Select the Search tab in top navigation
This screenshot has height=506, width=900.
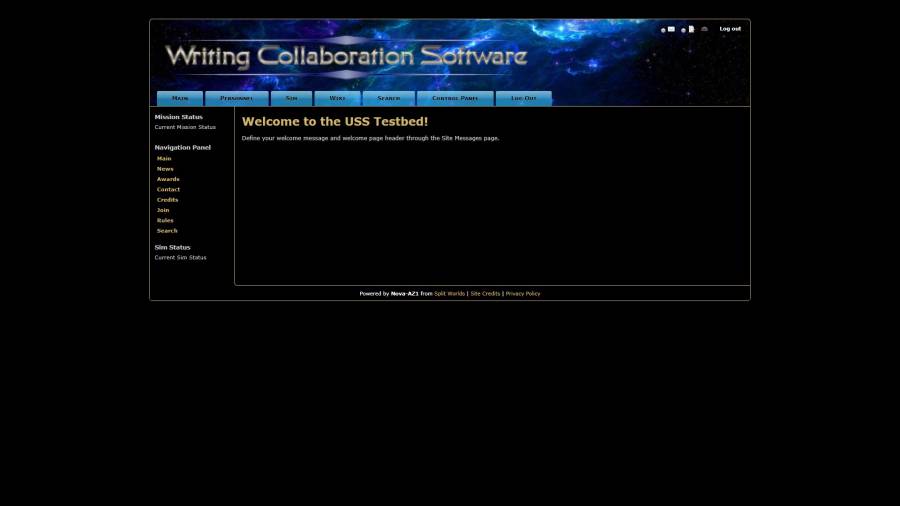(x=389, y=98)
